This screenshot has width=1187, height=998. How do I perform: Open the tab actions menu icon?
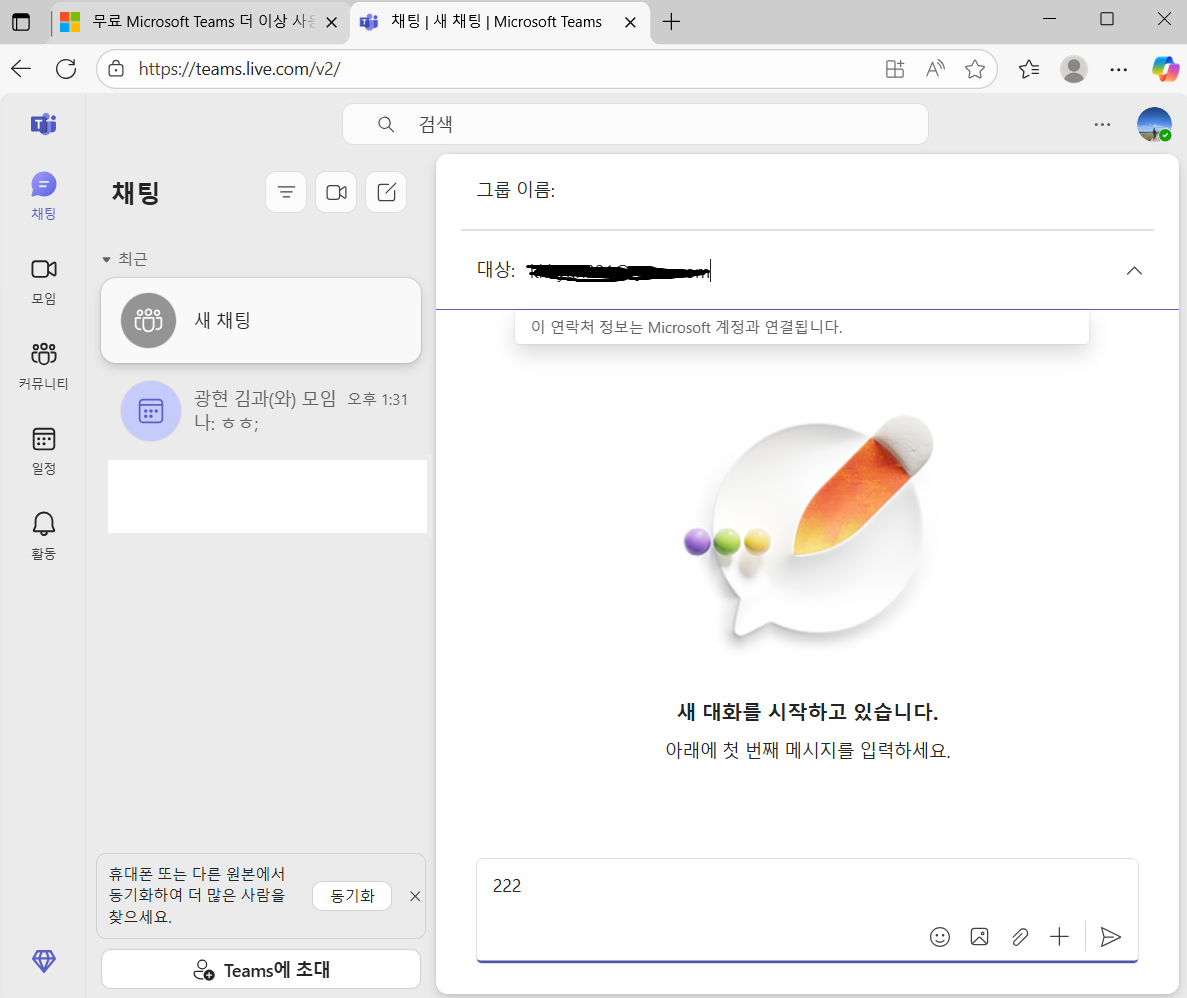(21, 22)
